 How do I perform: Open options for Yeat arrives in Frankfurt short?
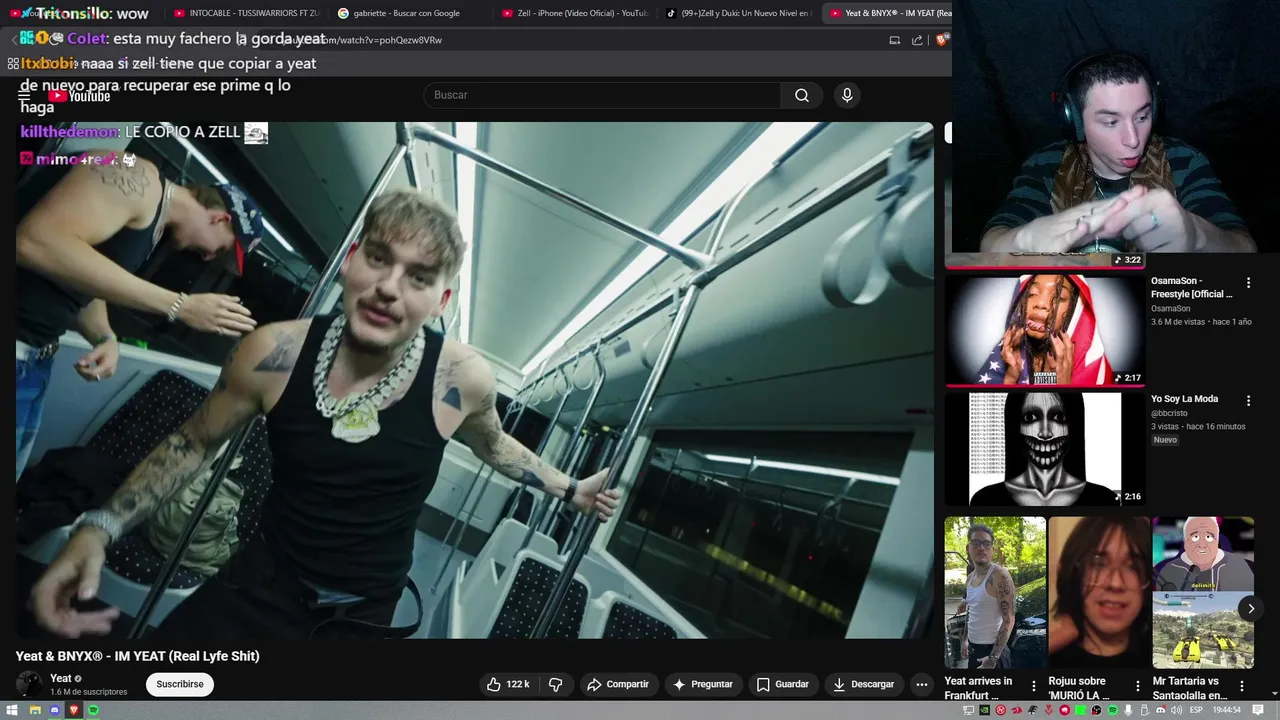coord(1034,687)
